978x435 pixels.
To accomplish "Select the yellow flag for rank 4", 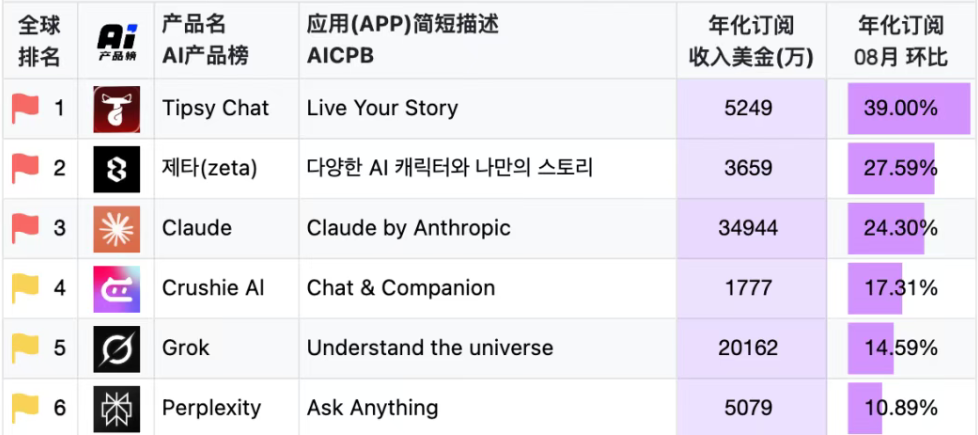I will click(26, 288).
